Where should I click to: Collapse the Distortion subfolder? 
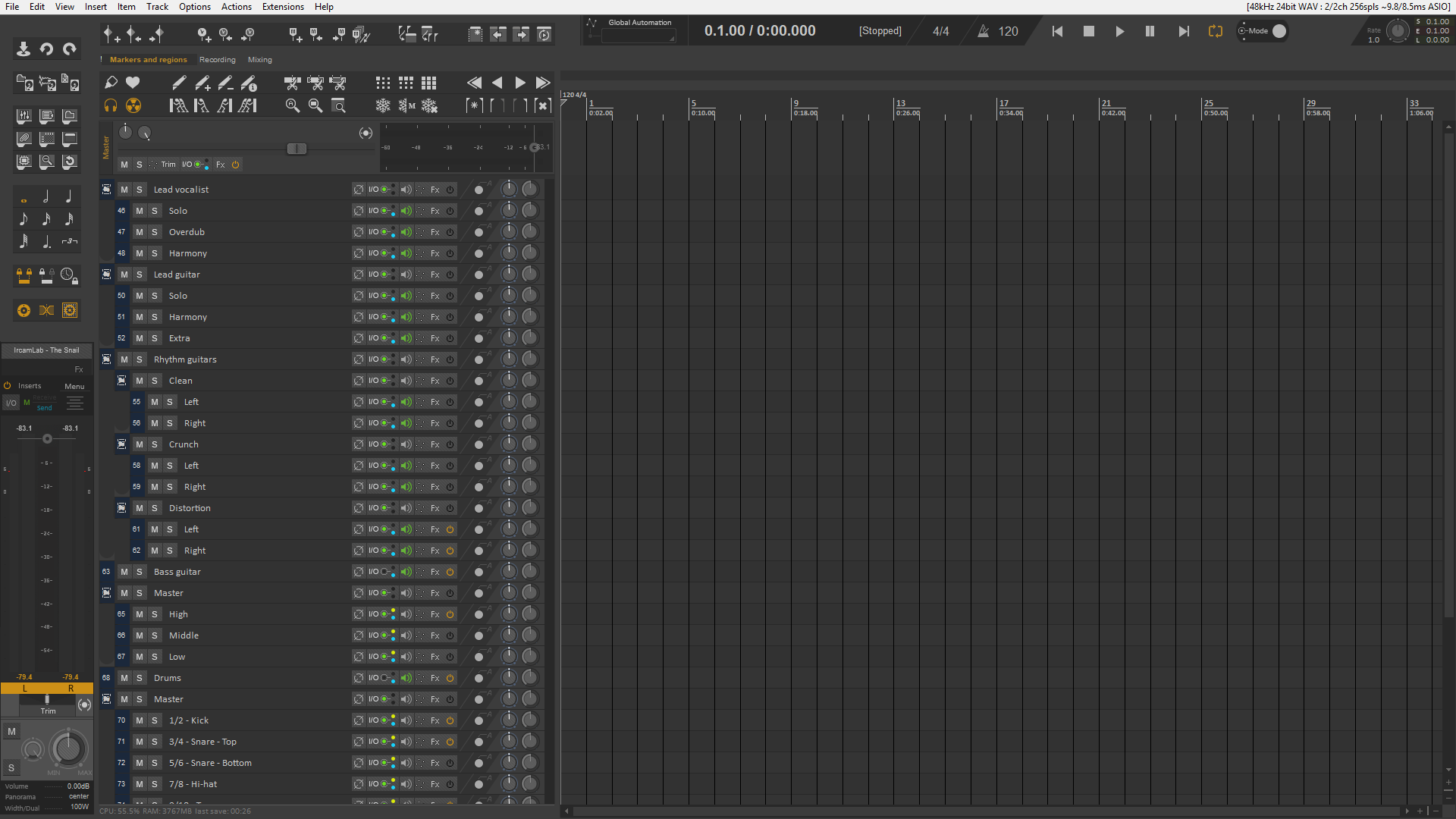(121, 508)
